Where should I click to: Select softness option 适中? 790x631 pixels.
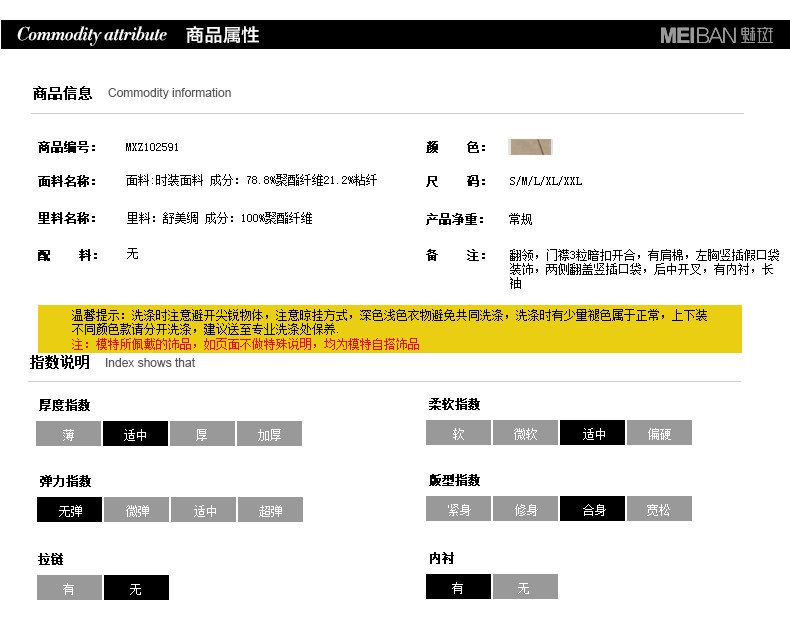pyautogui.click(x=592, y=433)
